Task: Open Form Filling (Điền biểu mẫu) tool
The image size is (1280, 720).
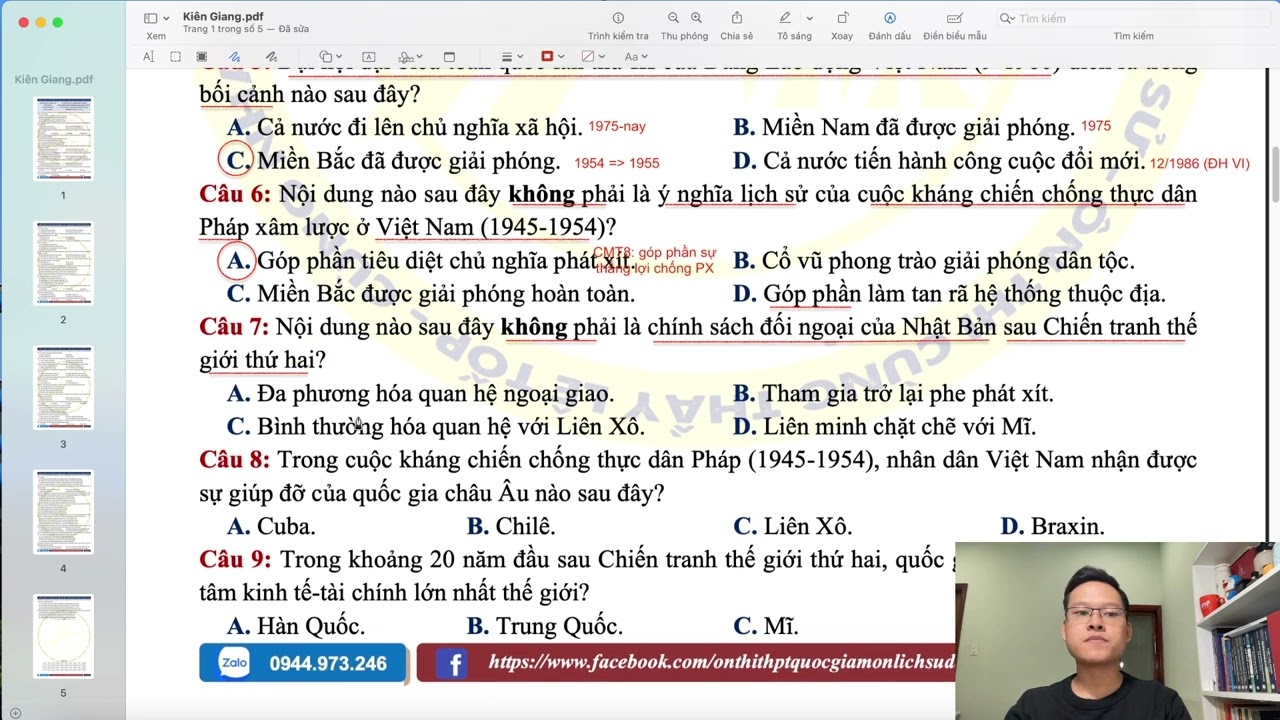Action: click(x=955, y=18)
